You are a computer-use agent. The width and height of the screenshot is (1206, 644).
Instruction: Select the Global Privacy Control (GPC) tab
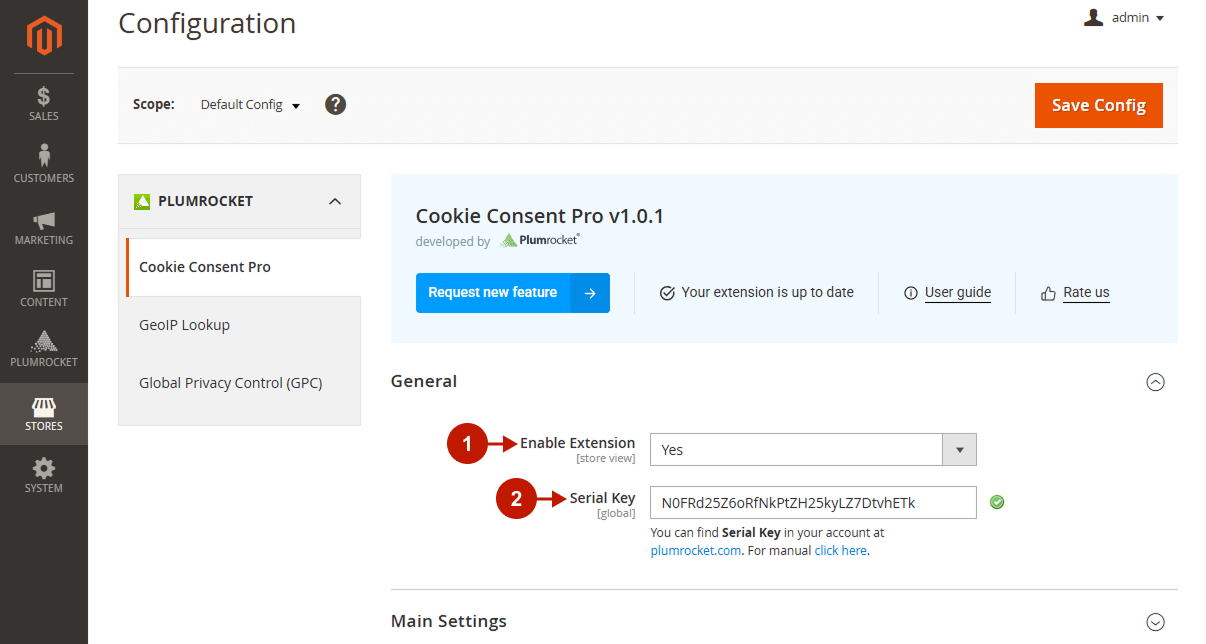tap(242, 383)
